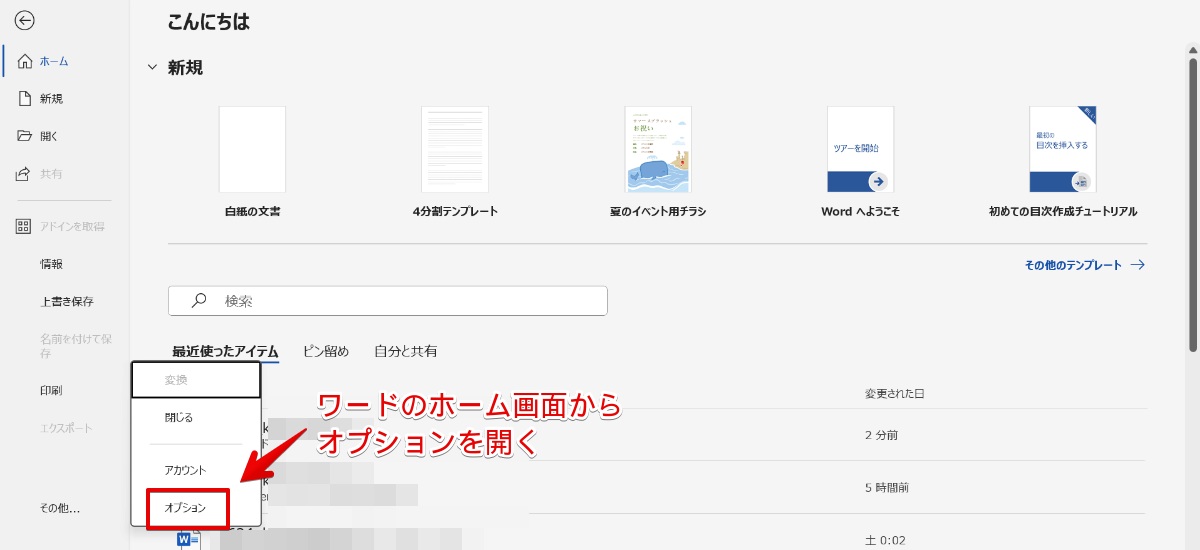Click the vertical scrollbar on the right
1200x550 pixels.
tap(1192, 200)
